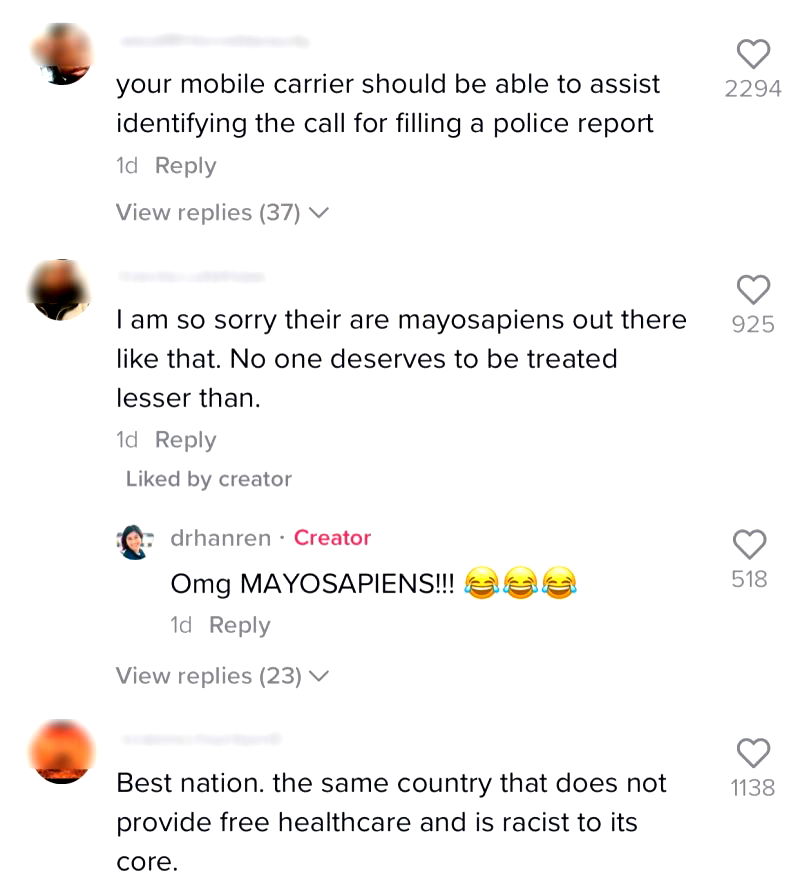The width and height of the screenshot is (800, 891).
Task: Click the chevron next to View replies (23)
Action: (319, 676)
